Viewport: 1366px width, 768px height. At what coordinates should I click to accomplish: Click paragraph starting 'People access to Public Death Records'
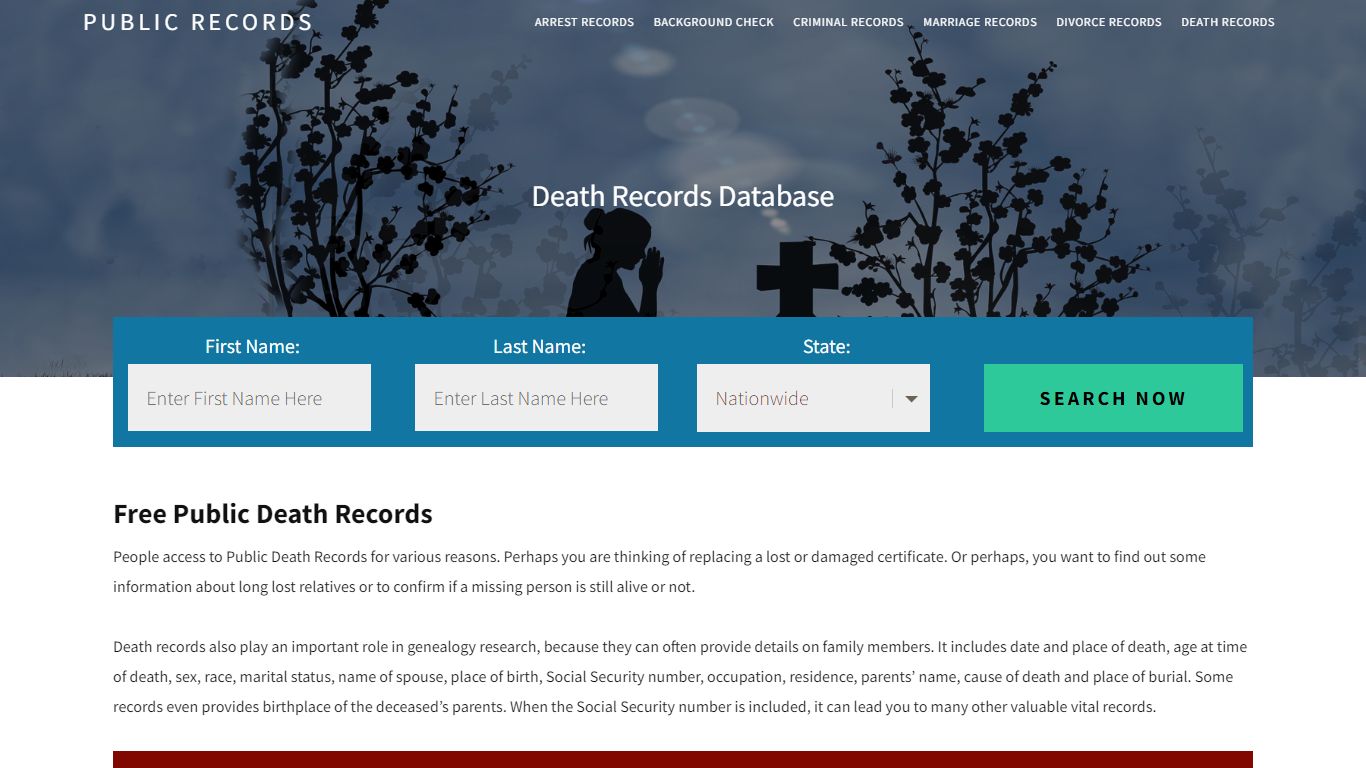coord(660,572)
